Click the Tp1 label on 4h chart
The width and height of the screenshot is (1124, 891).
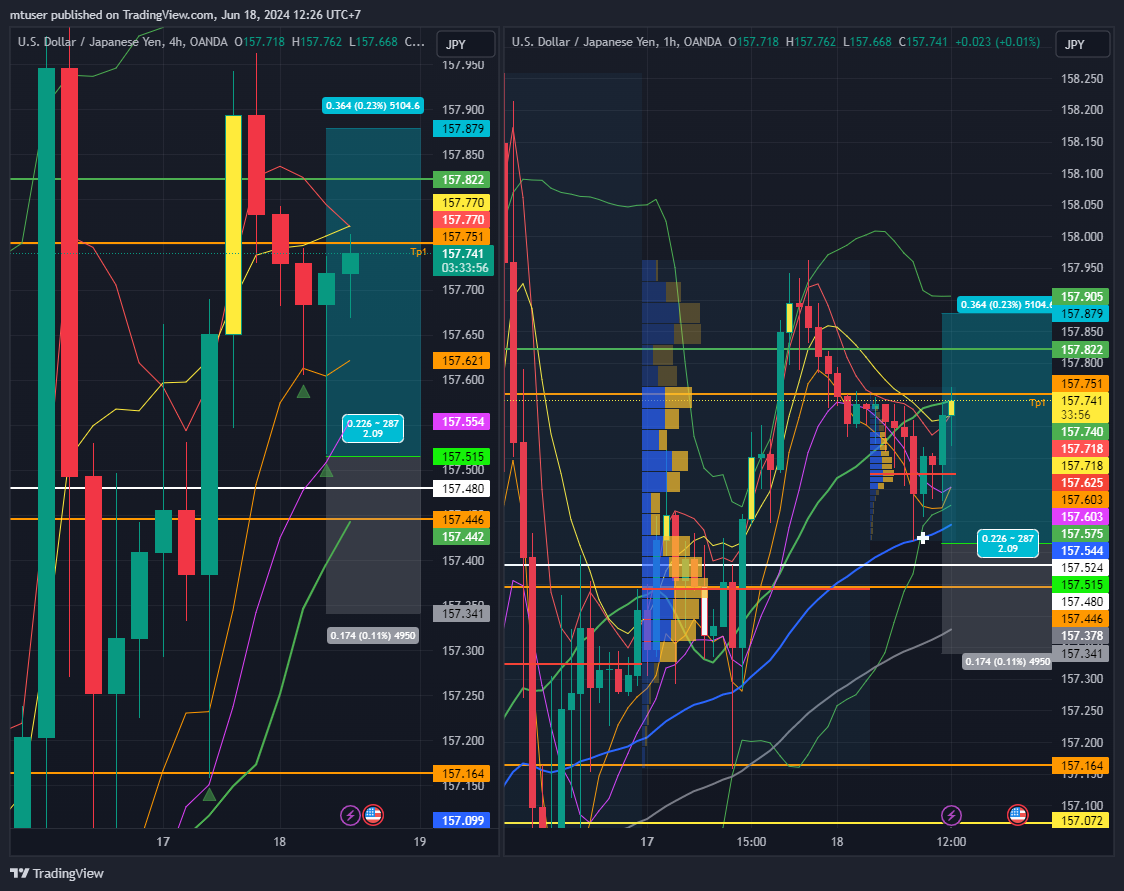pos(418,252)
